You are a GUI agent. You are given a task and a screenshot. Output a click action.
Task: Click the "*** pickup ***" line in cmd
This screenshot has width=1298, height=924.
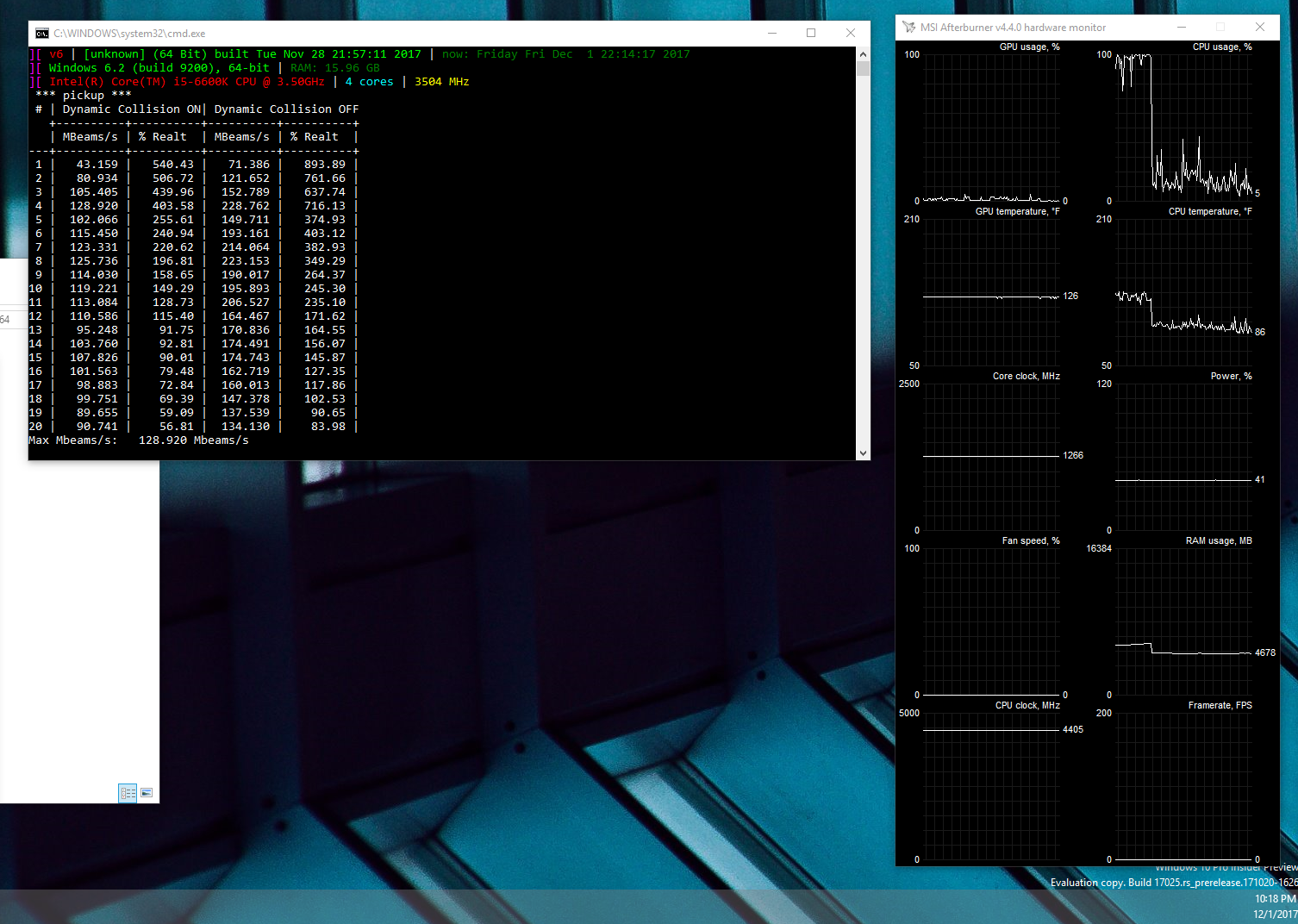tap(84, 96)
